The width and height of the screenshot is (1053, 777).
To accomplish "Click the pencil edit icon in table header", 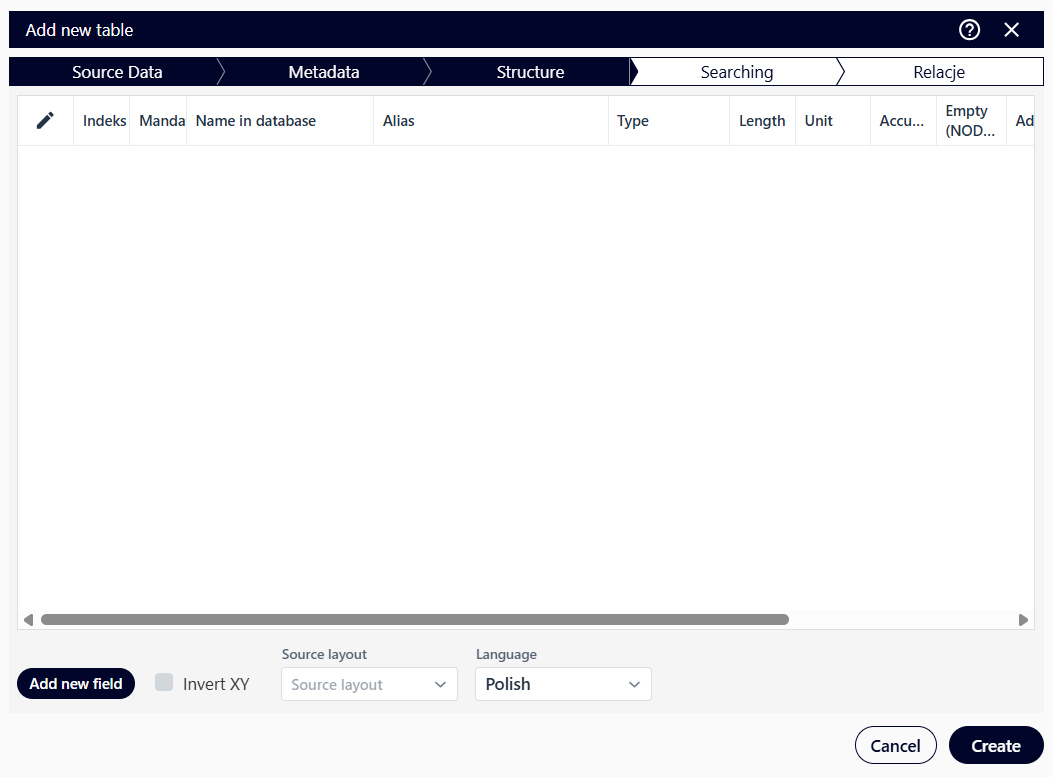I will pyautogui.click(x=45, y=120).
